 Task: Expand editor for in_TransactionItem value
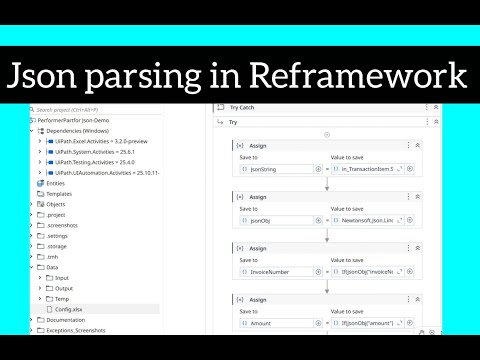tap(400, 169)
